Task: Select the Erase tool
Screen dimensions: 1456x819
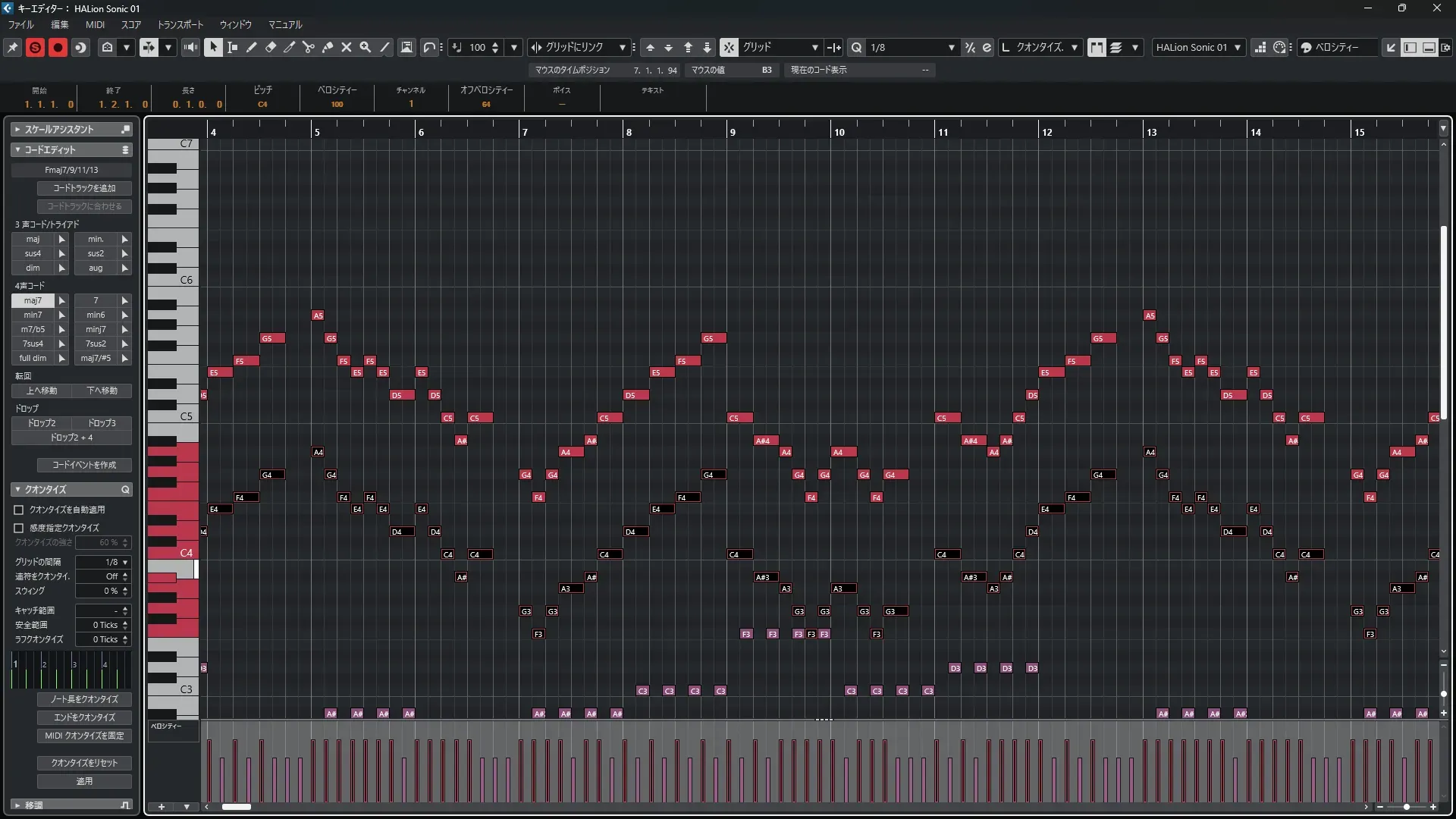Action: (271, 47)
